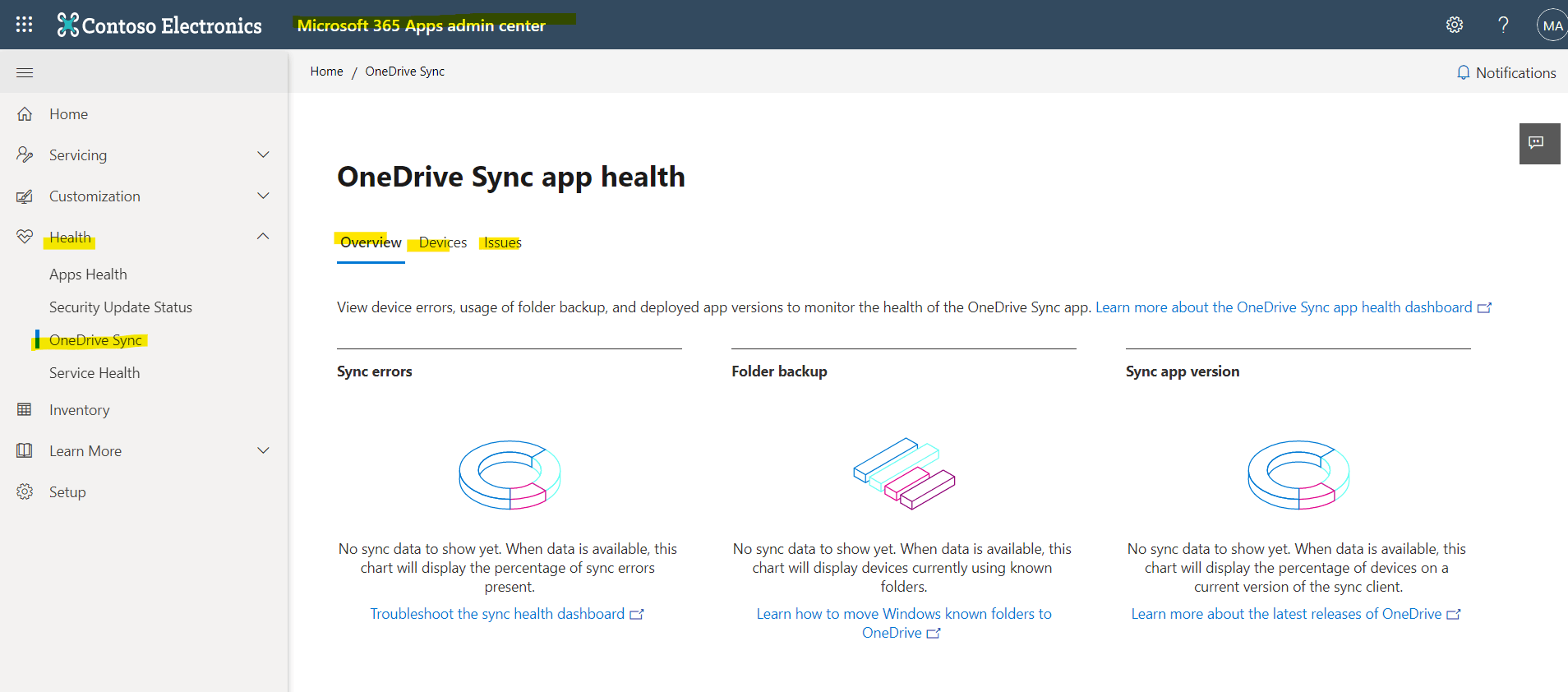The image size is (1568, 692).
Task: Click the Contoso Electronics logo
Action: tap(159, 25)
